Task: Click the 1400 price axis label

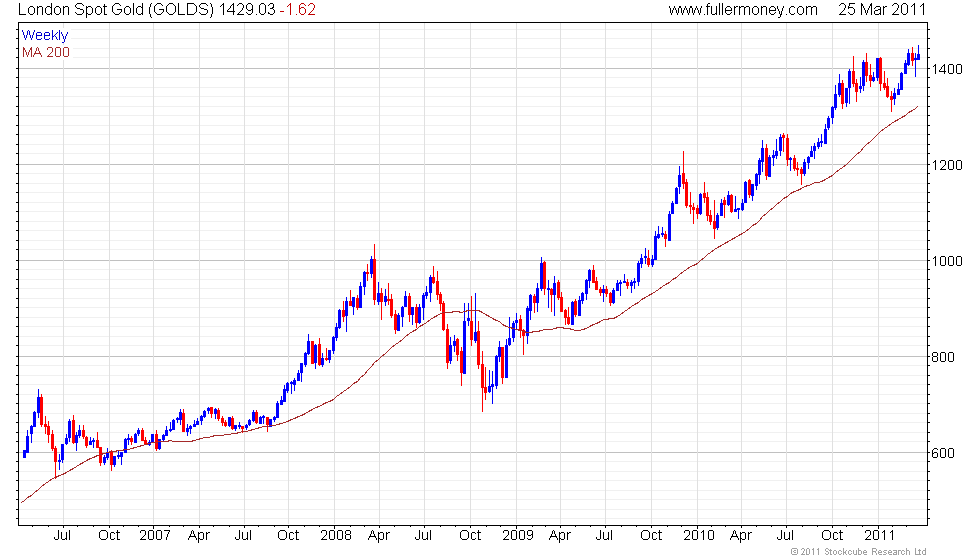Action: coord(947,69)
